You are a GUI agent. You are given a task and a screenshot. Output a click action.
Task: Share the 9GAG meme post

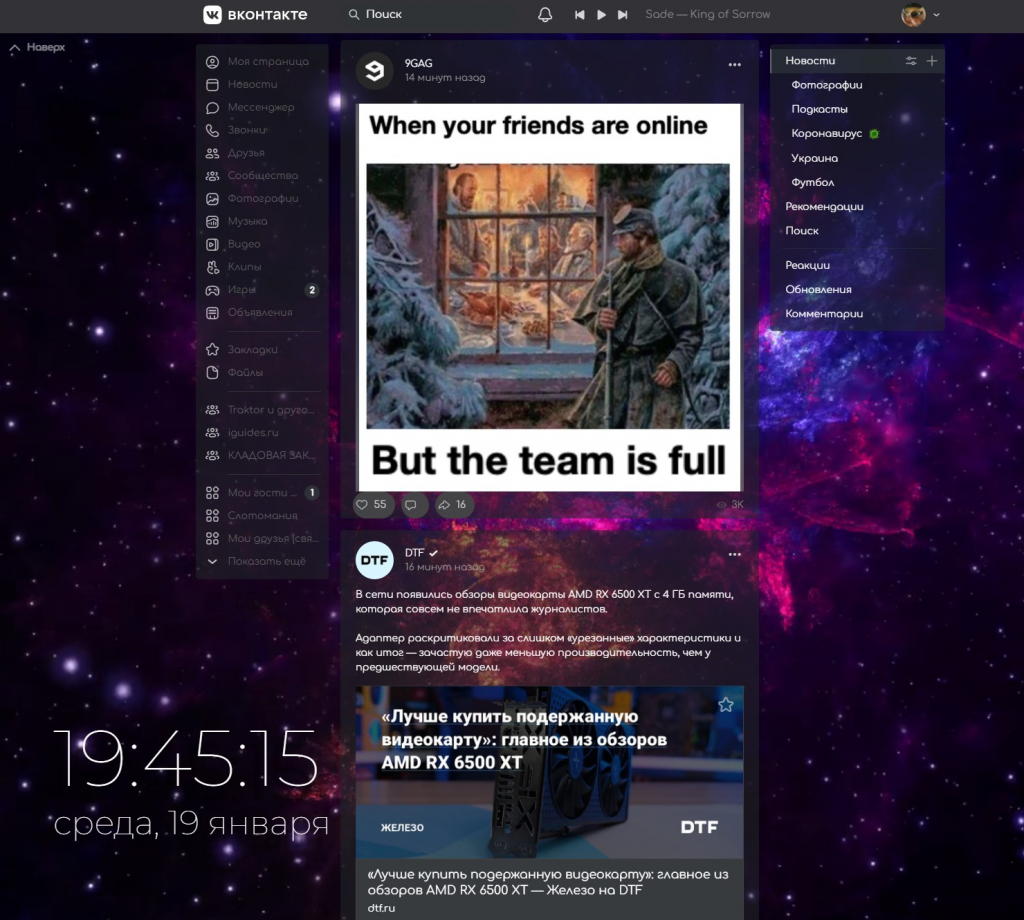[x=453, y=505]
